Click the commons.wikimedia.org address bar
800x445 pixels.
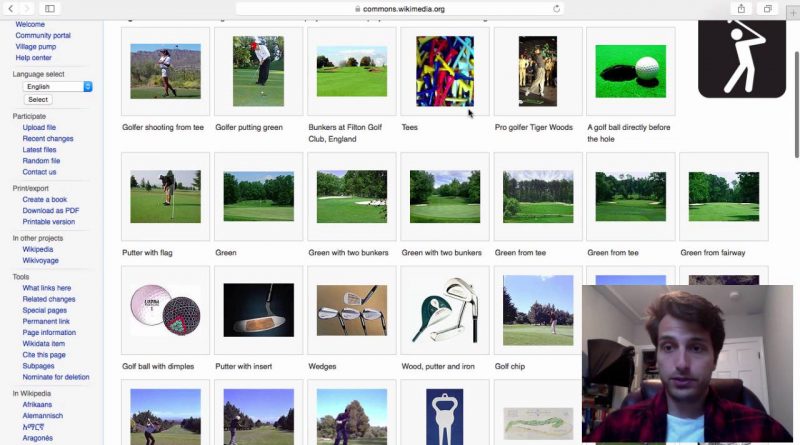point(400,8)
